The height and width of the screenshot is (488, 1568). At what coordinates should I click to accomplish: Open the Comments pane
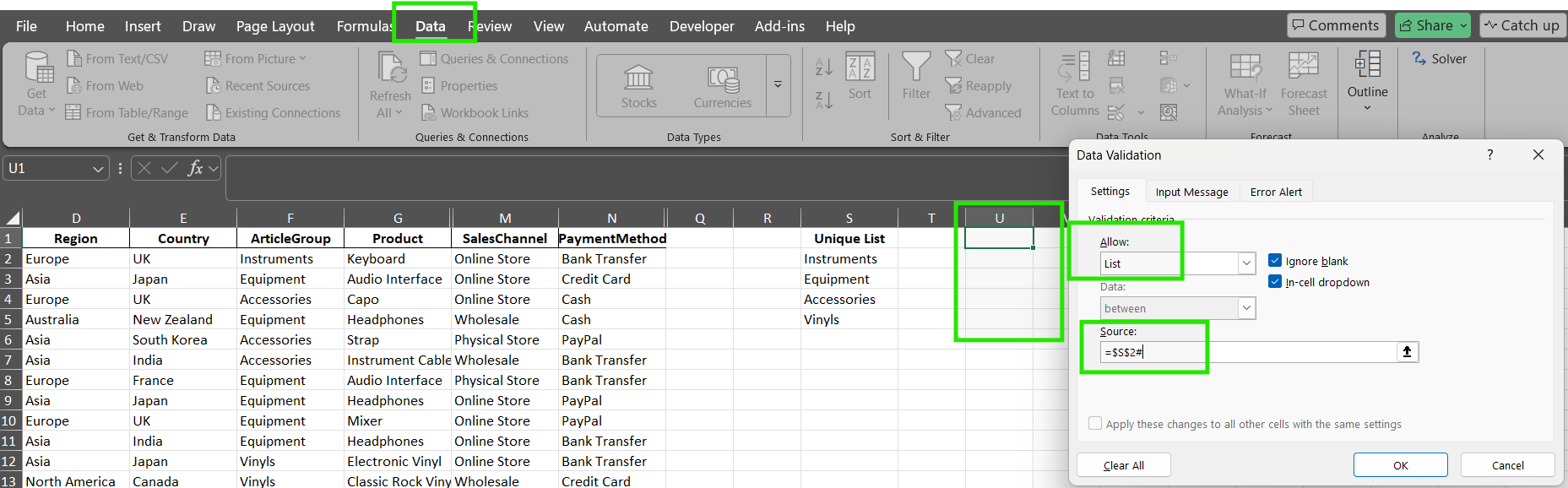[x=1336, y=25]
